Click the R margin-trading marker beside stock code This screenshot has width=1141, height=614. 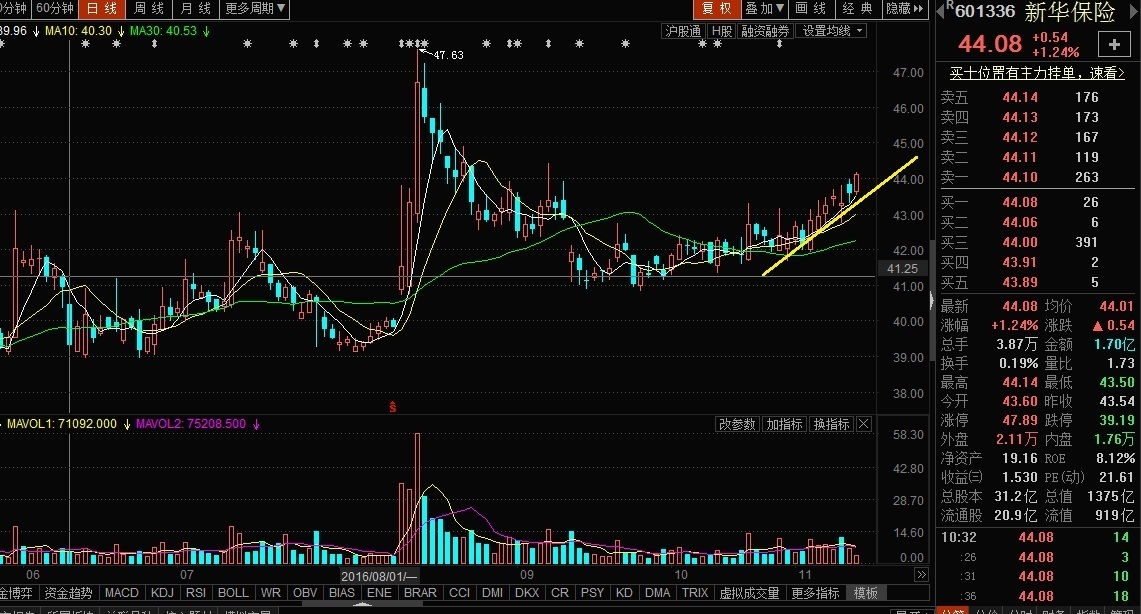tap(950, 5)
